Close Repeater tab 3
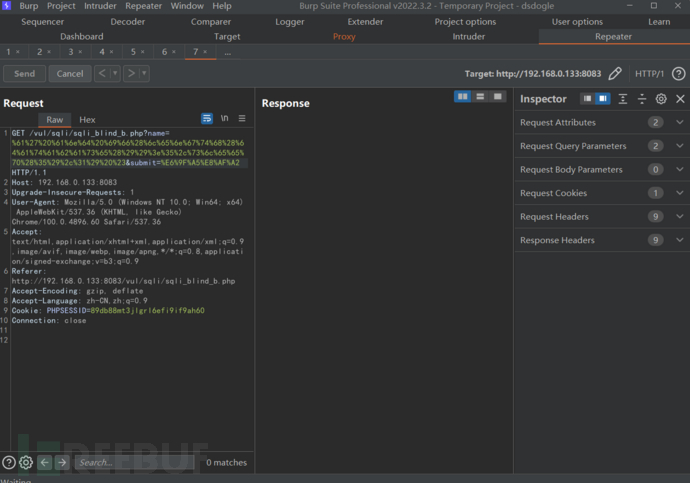The height and width of the screenshot is (483, 690). [x=80, y=52]
